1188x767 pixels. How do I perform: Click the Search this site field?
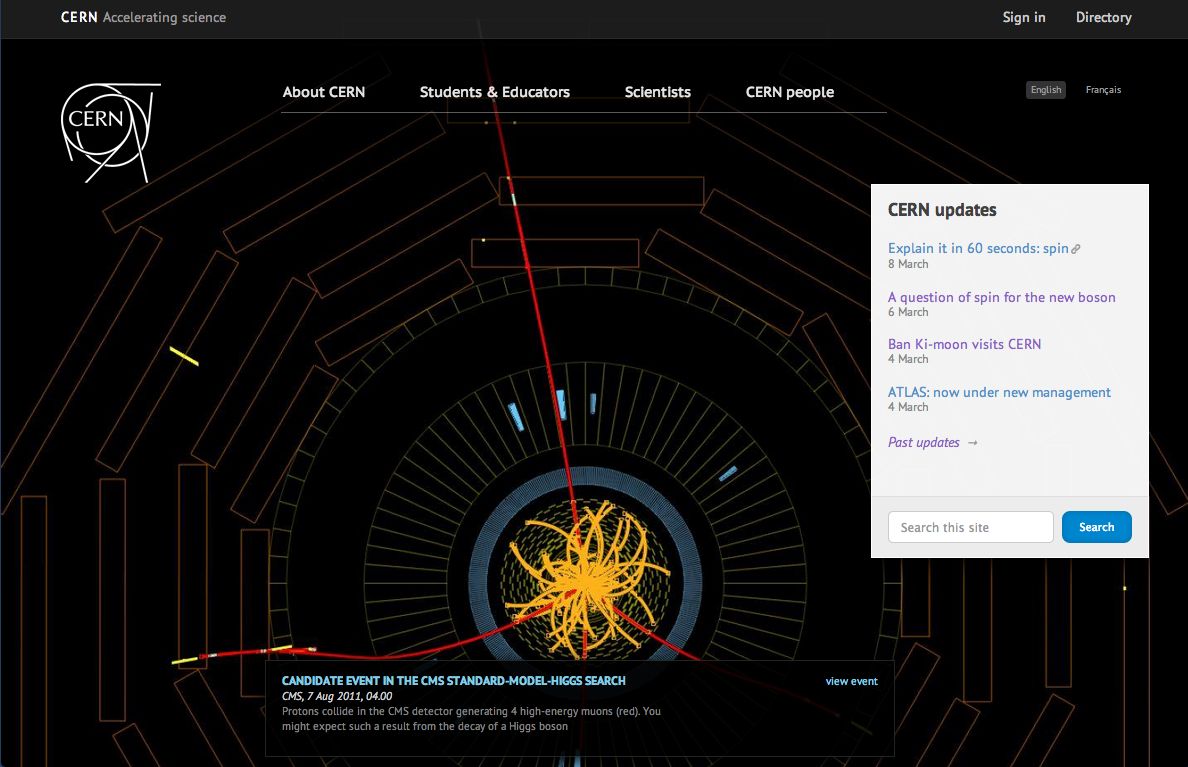(x=970, y=527)
